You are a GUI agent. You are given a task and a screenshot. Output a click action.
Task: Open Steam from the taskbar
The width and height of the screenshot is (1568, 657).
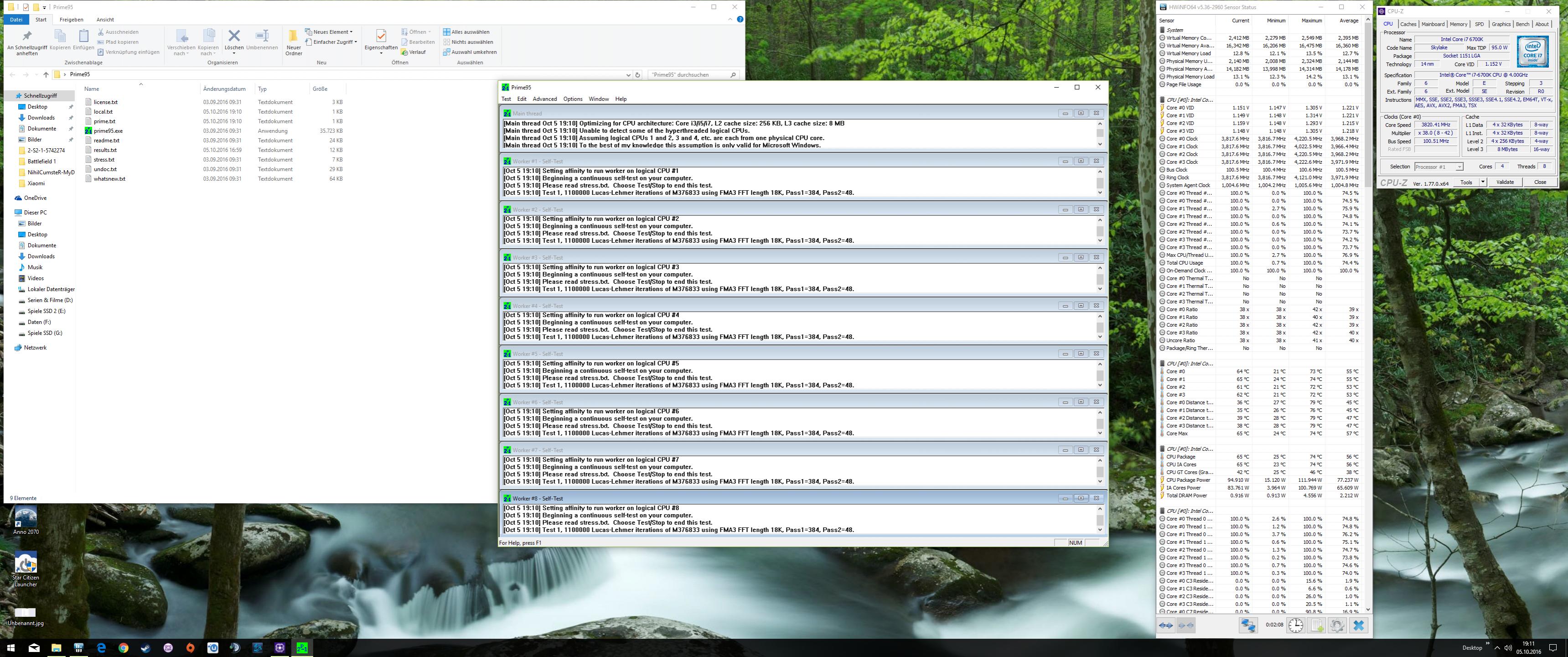145,648
